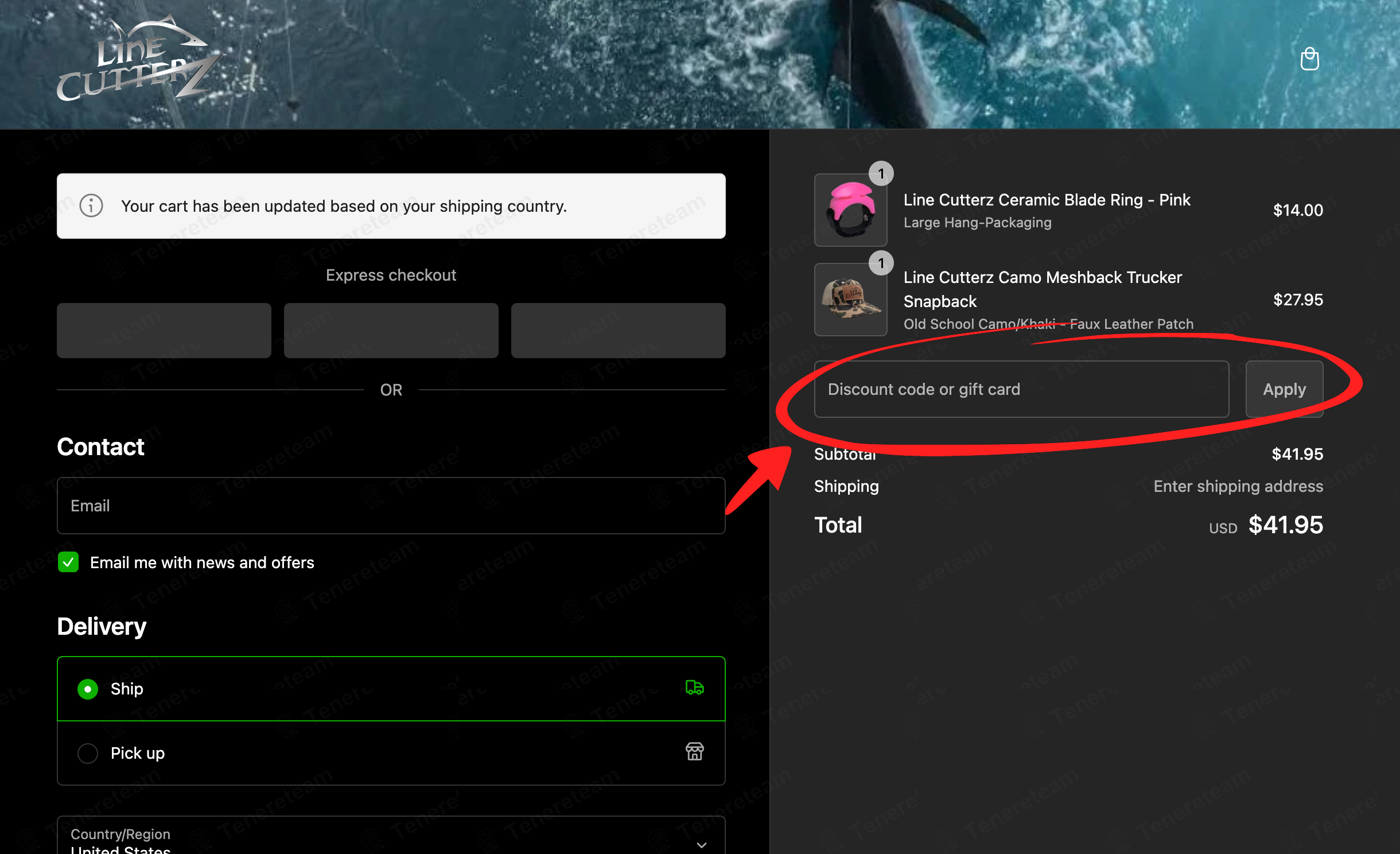This screenshot has width=1400, height=854.
Task: Click the total amount $41.95 next to USD
Action: tap(1286, 525)
